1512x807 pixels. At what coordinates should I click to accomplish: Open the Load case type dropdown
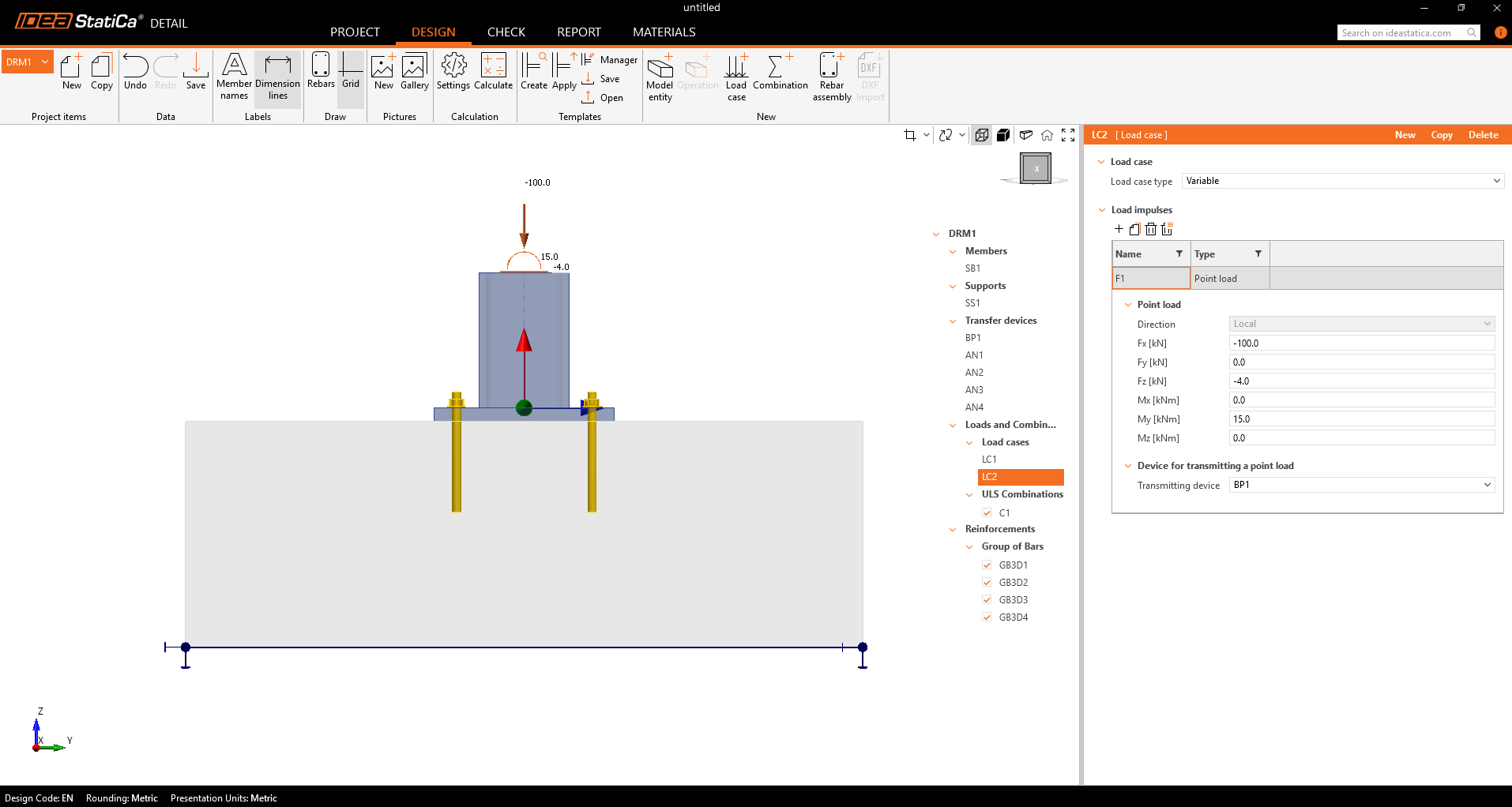click(1342, 181)
